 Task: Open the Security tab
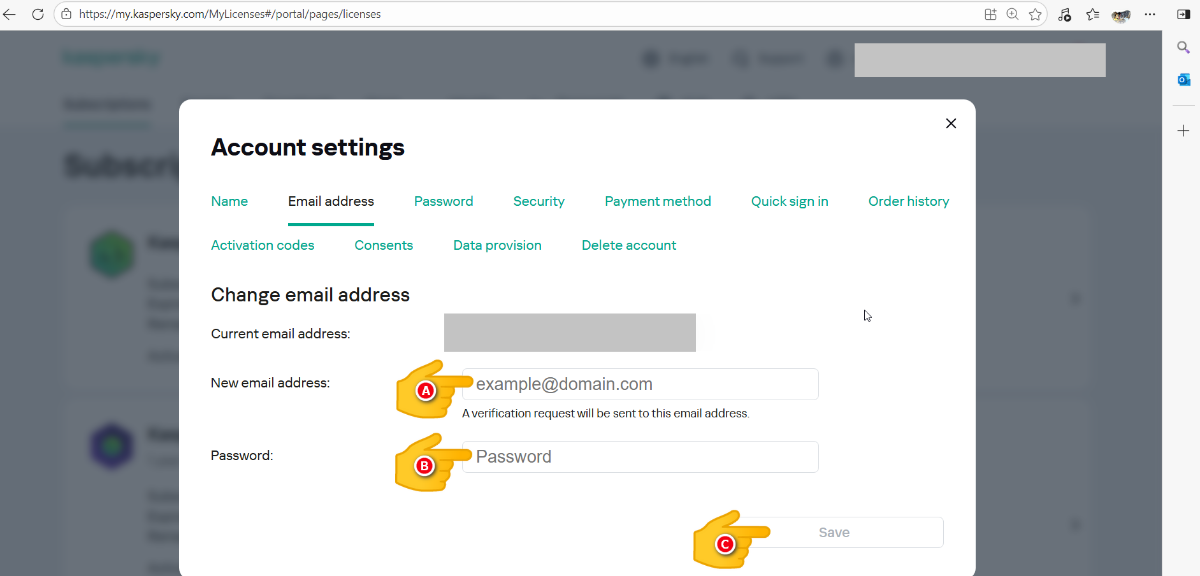(x=539, y=201)
